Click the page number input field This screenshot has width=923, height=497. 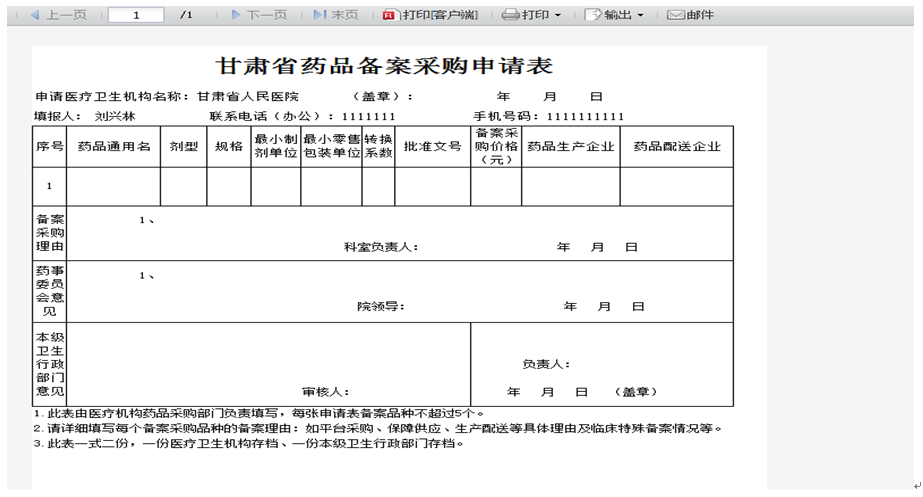tap(136, 15)
